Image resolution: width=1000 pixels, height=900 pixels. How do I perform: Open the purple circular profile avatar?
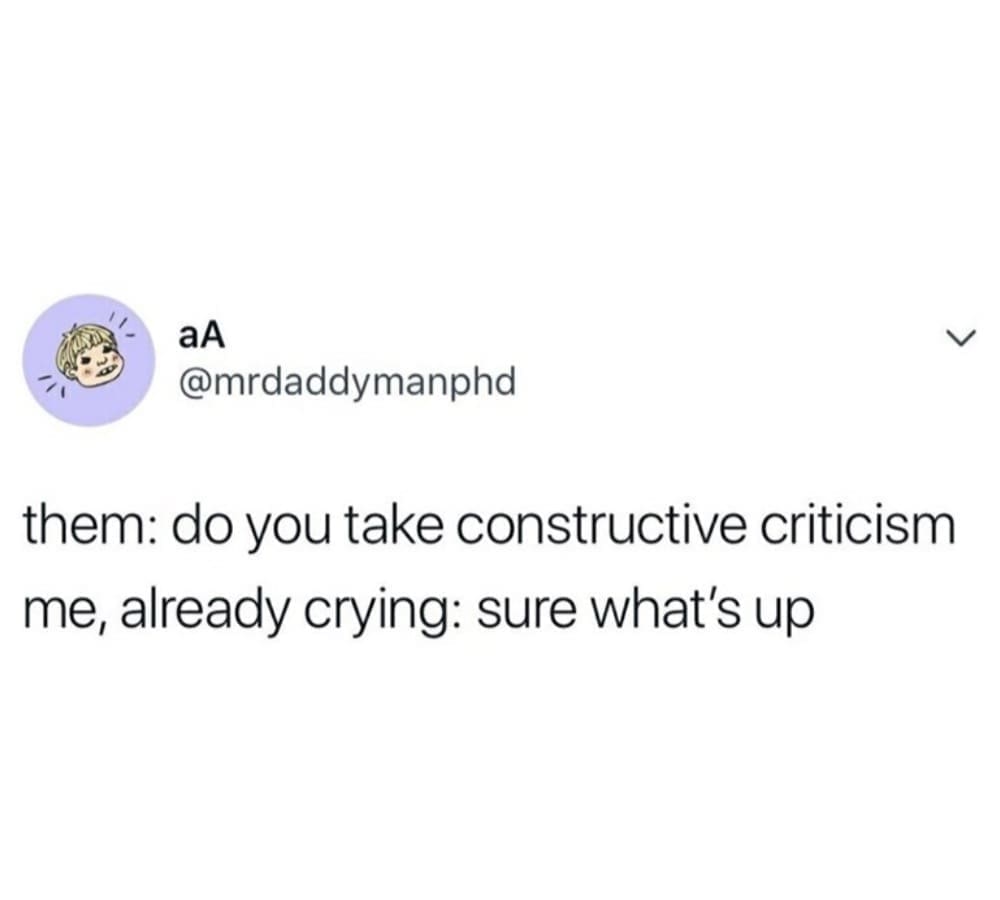click(x=89, y=360)
